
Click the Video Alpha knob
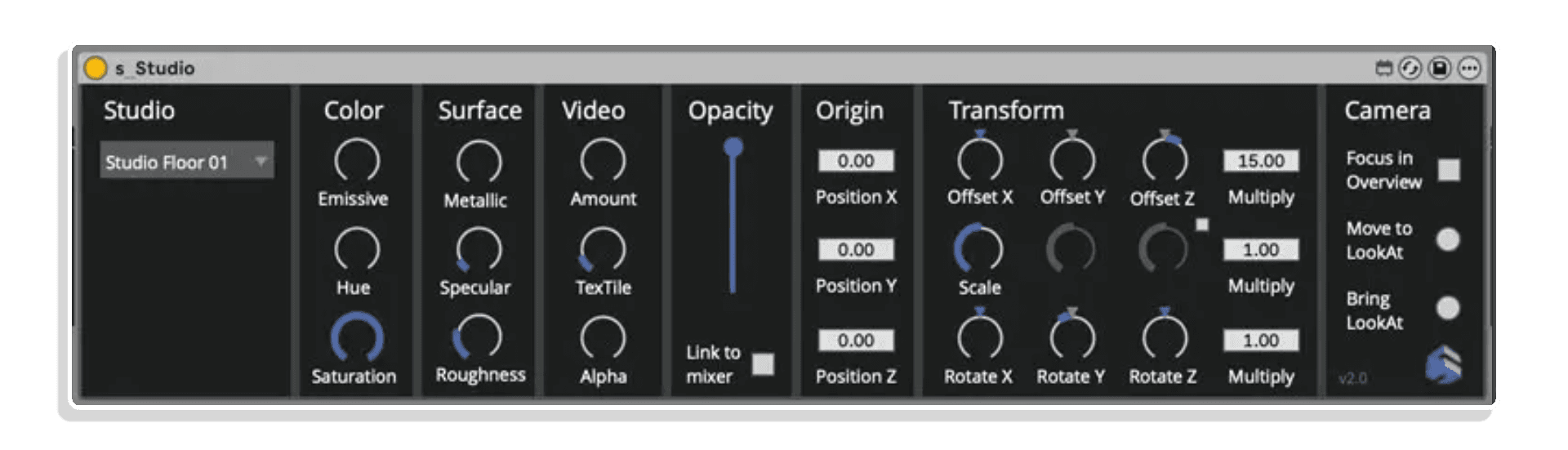pyautogui.click(x=603, y=337)
